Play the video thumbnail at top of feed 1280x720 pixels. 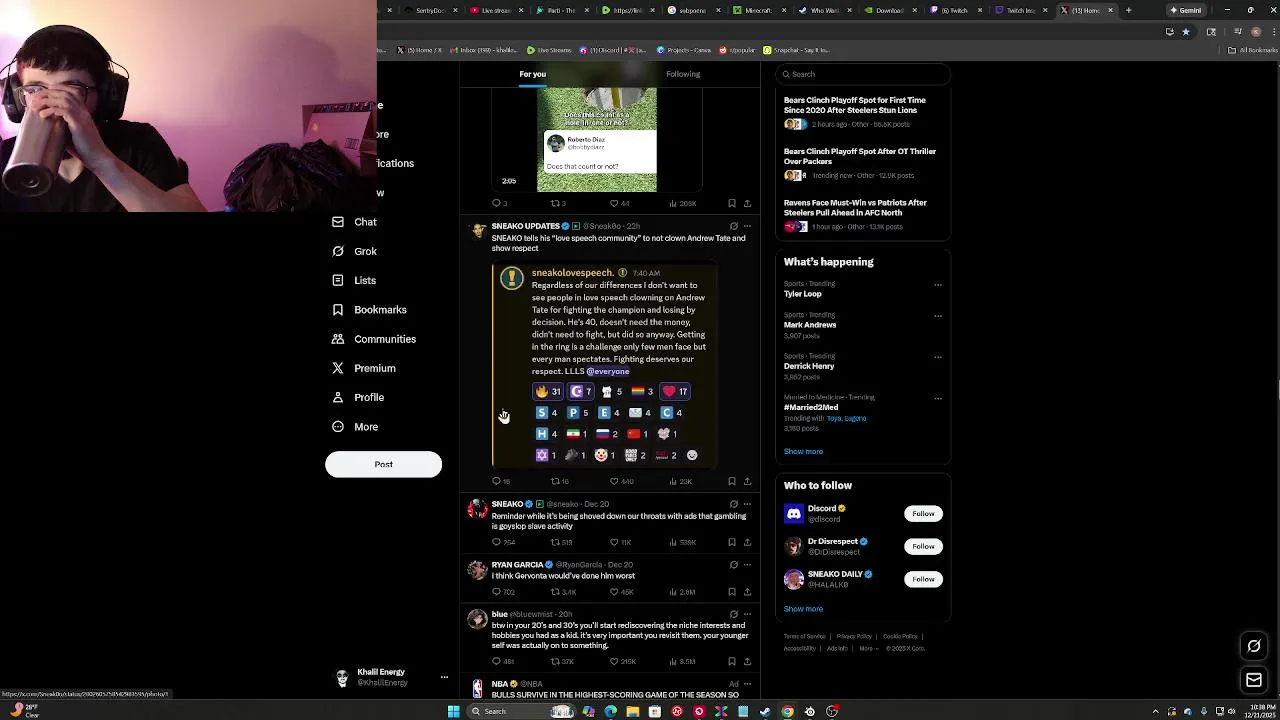pyautogui.click(x=597, y=139)
